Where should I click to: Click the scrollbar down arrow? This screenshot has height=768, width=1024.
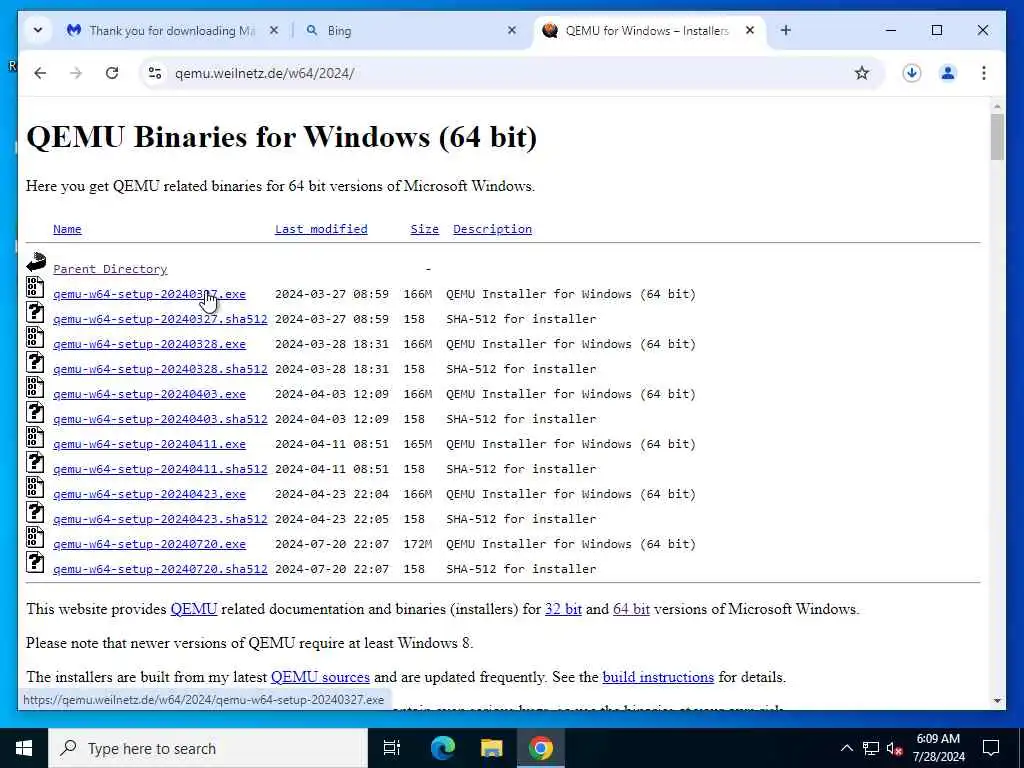pyautogui.click(x=997, y=701)
